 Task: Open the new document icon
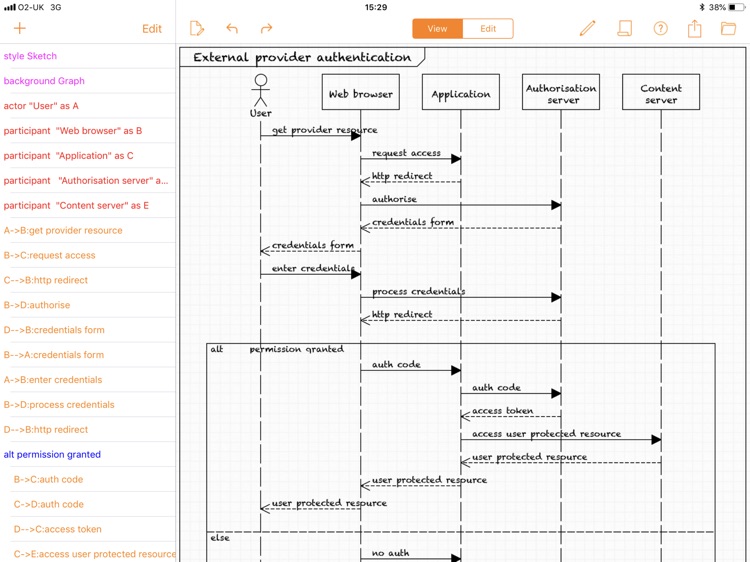(197, 28)
